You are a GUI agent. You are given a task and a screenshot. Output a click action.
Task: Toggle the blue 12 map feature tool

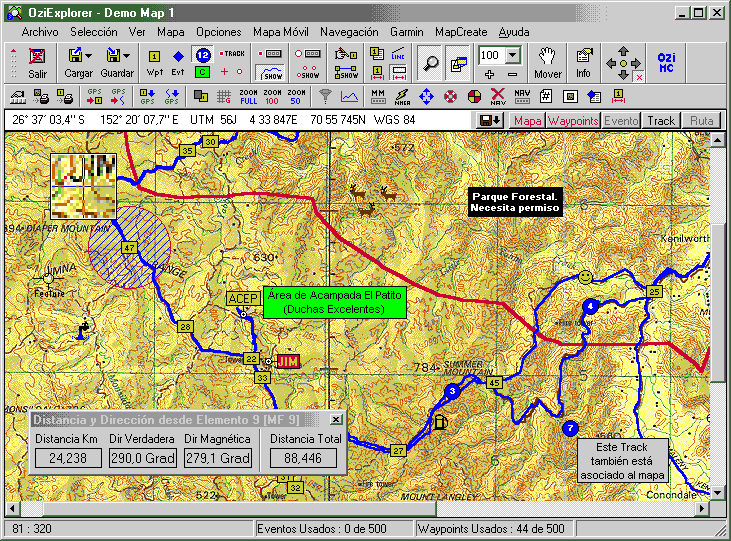pos(202,55)
